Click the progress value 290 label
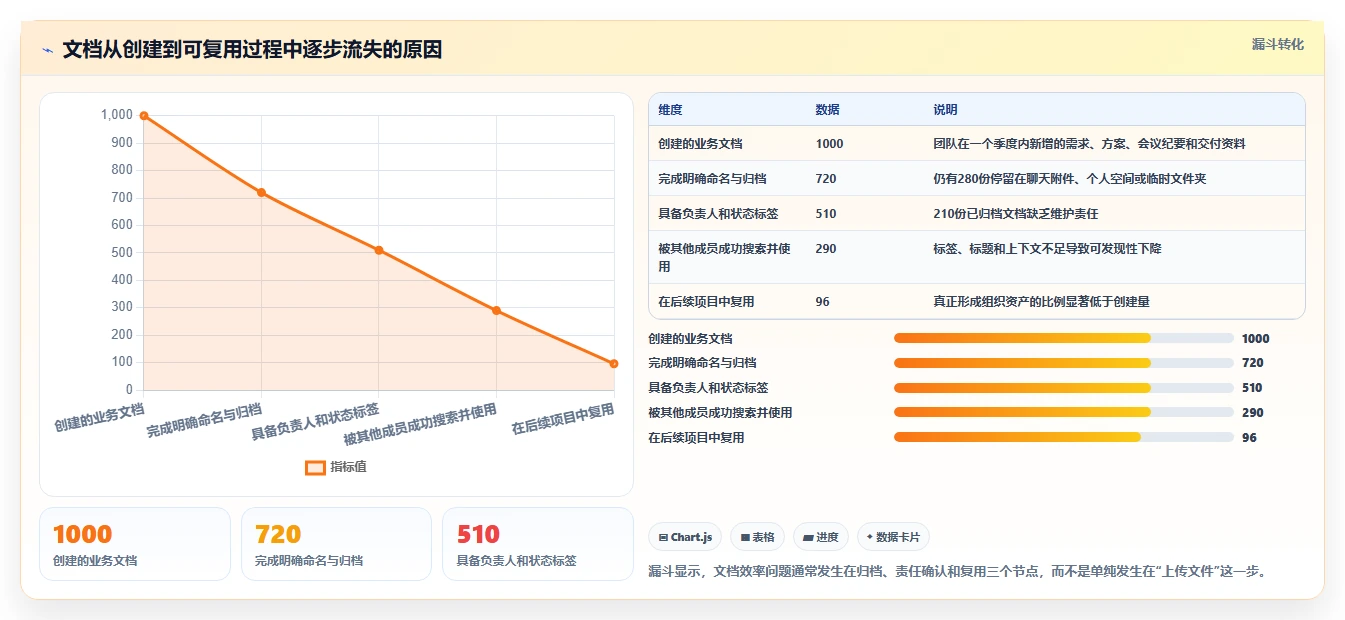Image resolution: width=1345 pixels, height=620 pixels. [x=1252, y=412]
